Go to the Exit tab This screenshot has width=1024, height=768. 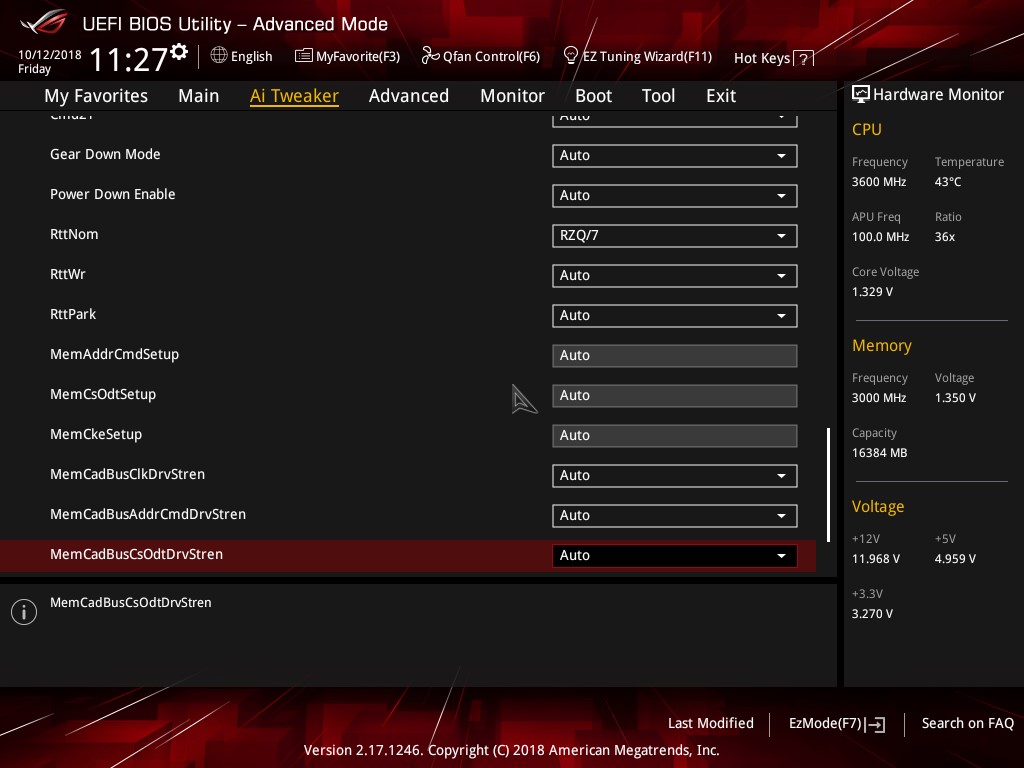[x=721, y=96]
